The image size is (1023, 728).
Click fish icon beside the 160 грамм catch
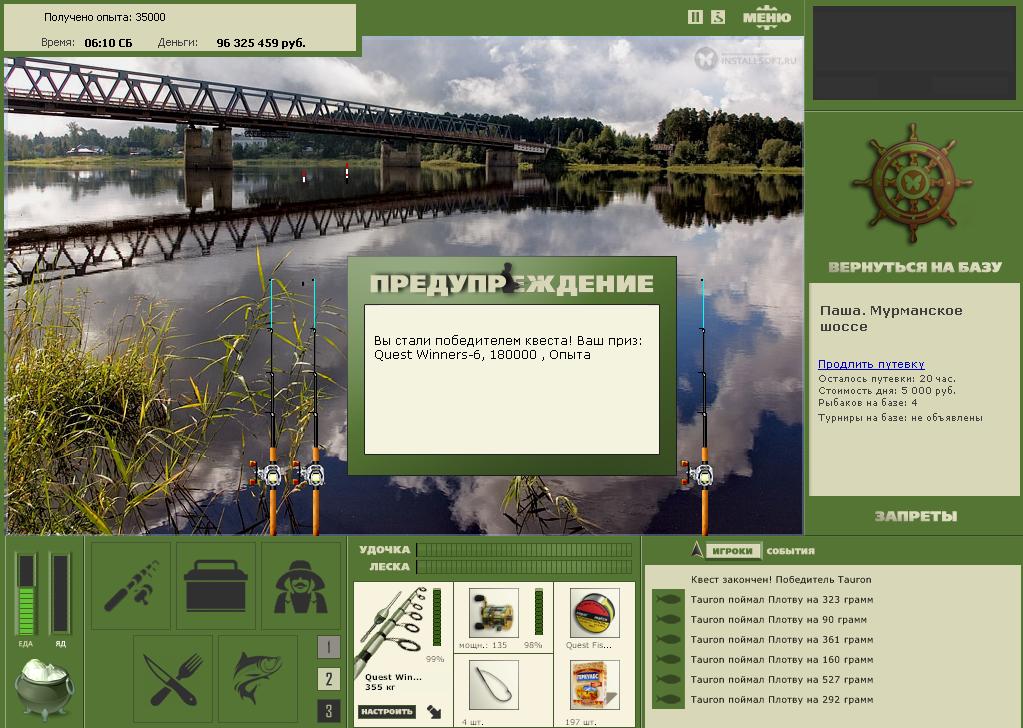coord(668,660)
